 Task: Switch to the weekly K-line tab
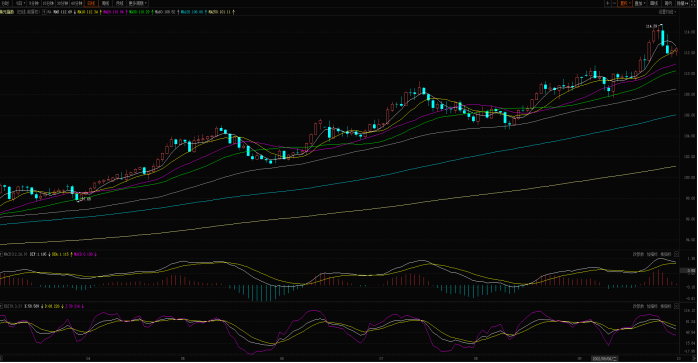106,3
